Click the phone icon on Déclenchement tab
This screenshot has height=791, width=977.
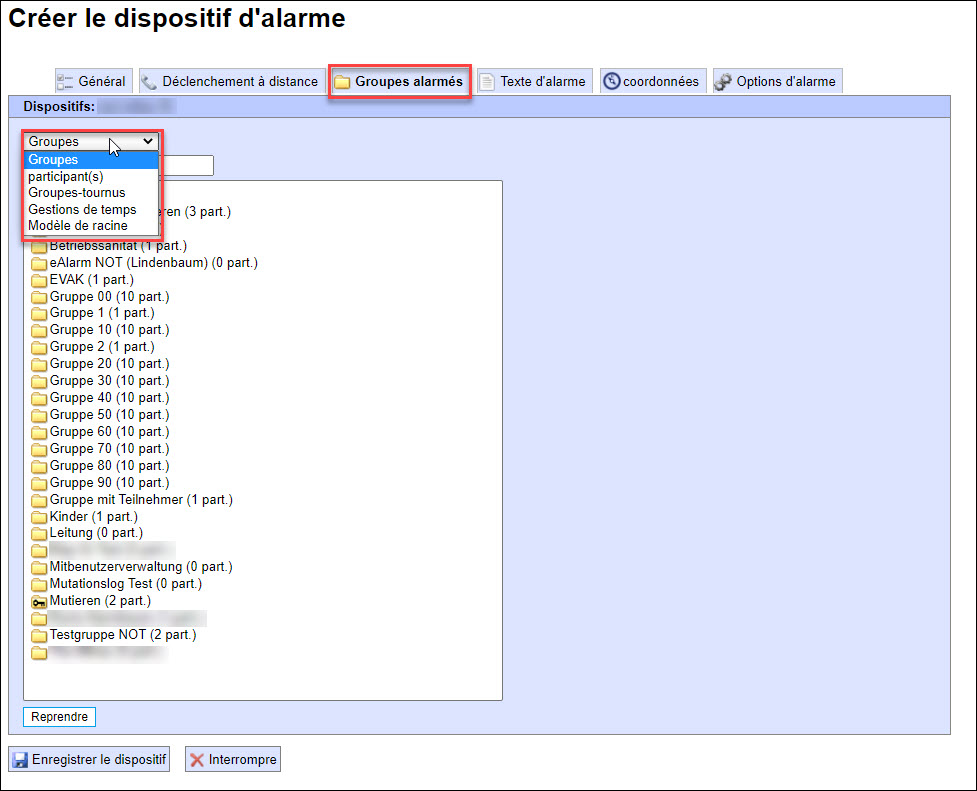pyautogui.click(x=149, y=82)
